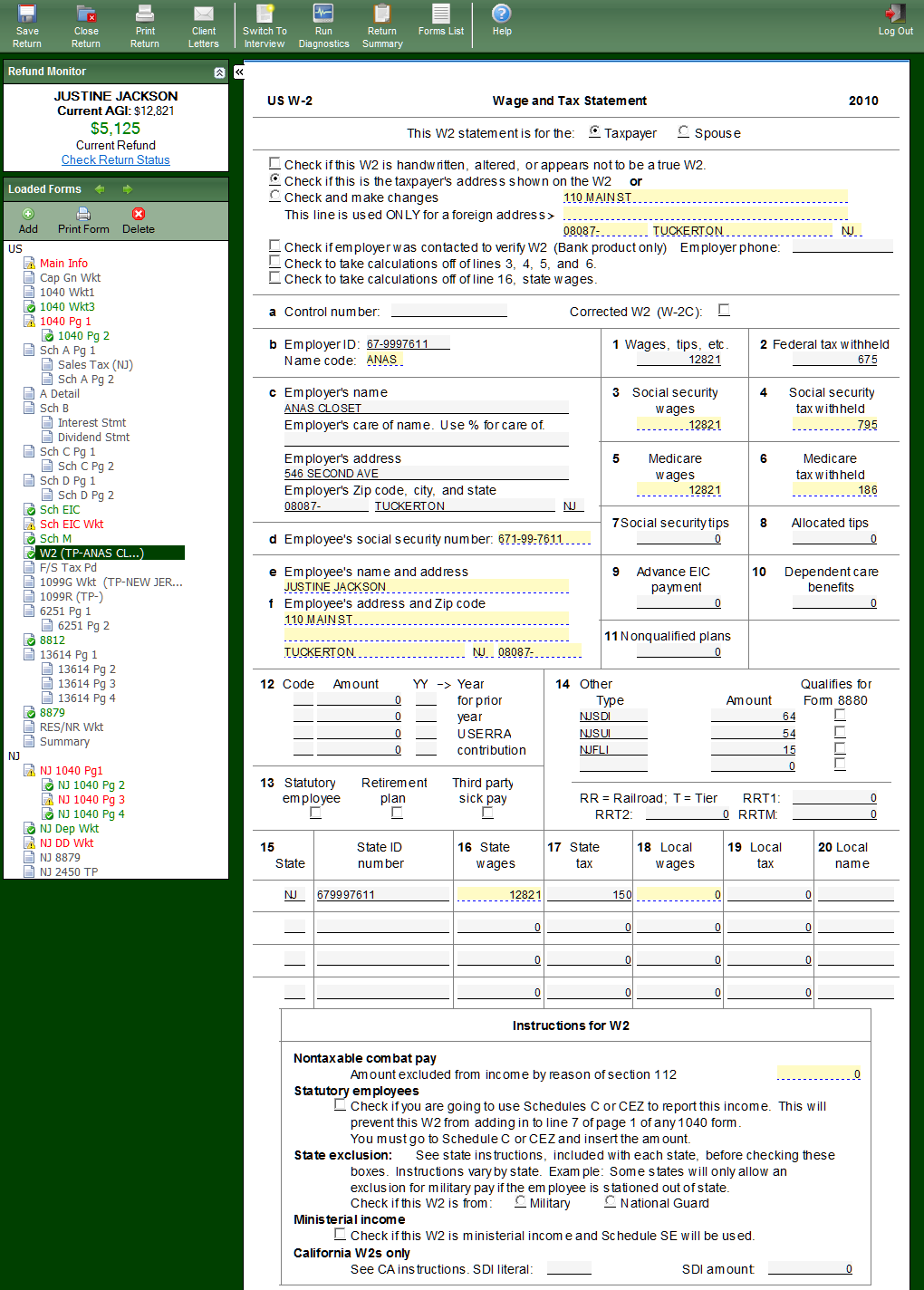Collapse the left sidebar with double arrow
Viewport: 924px width, 1290px height.
[239, 72]
